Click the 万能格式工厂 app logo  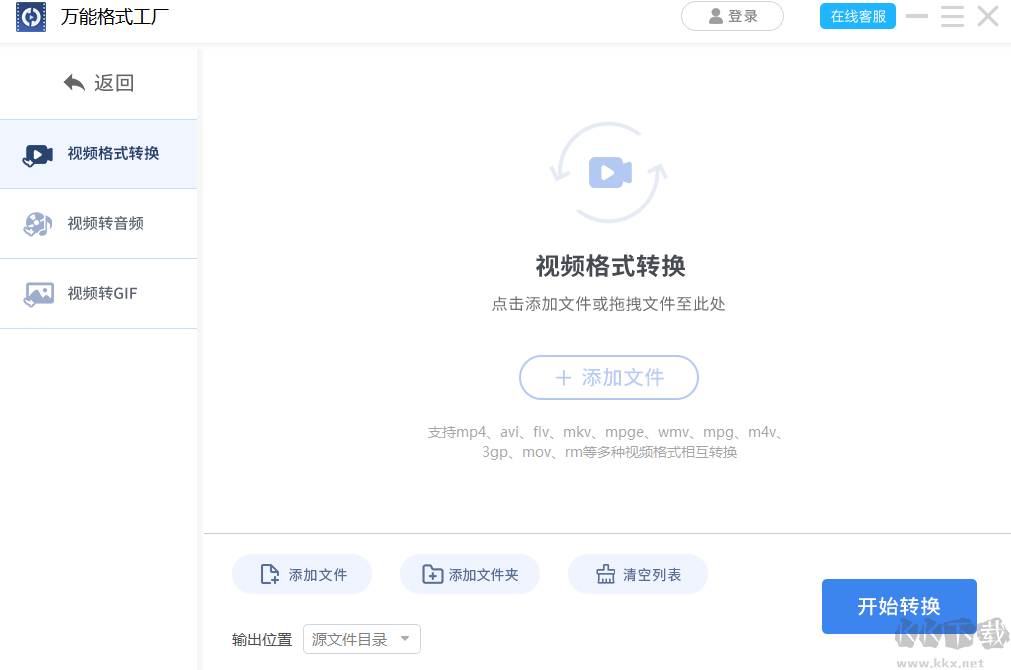pyautogui.click(x=31, y=17)
